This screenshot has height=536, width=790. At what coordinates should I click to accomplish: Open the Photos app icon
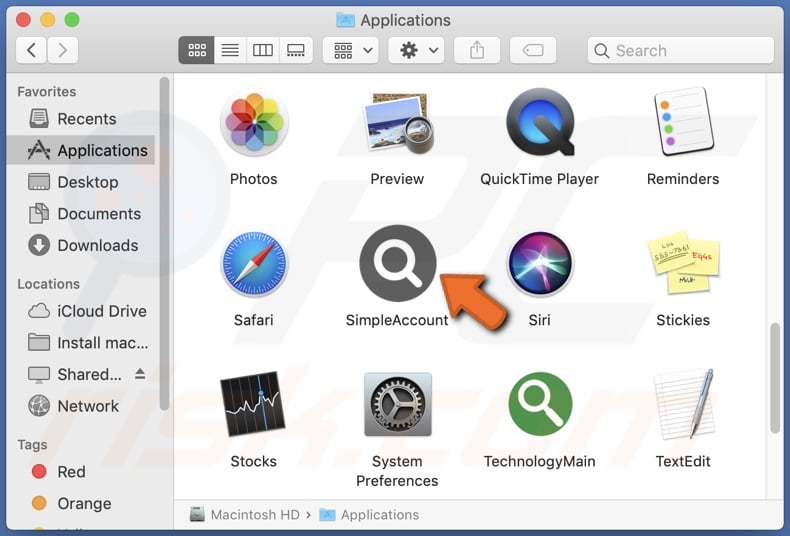[x=254, y=122]
